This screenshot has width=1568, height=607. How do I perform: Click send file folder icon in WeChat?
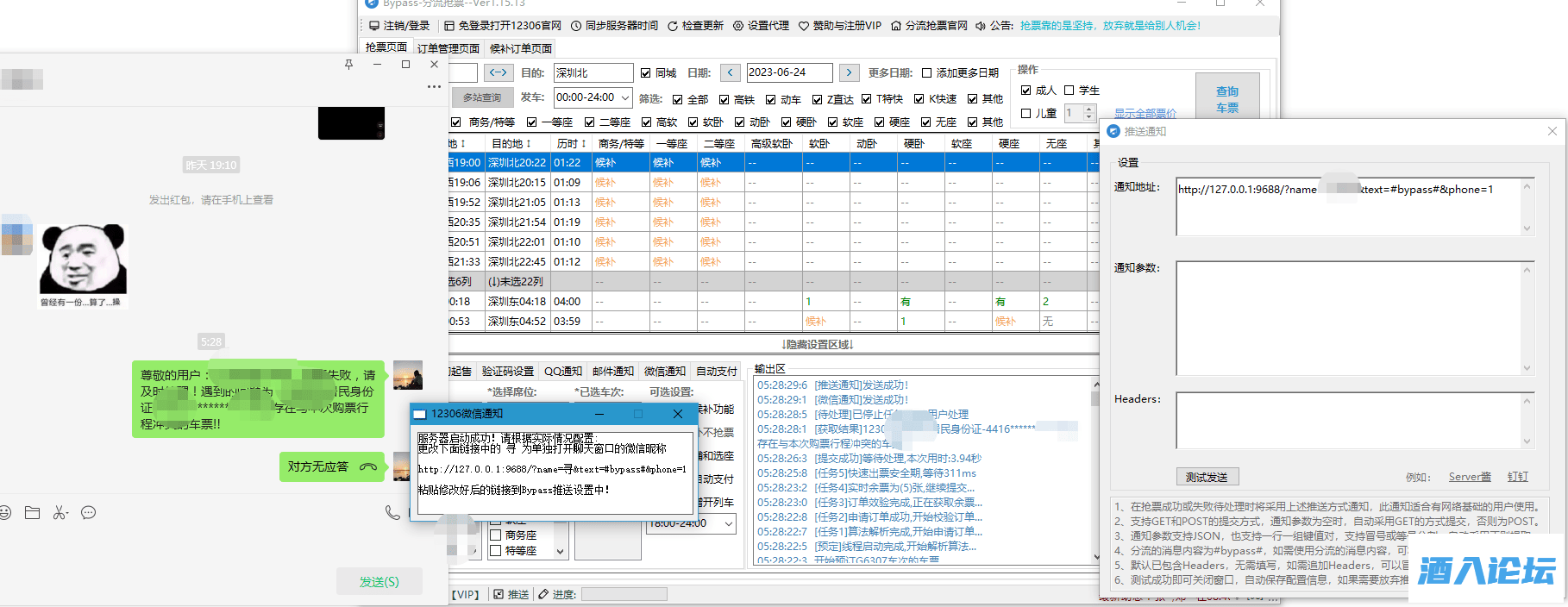pyautogui.click(x=32, y=513)
